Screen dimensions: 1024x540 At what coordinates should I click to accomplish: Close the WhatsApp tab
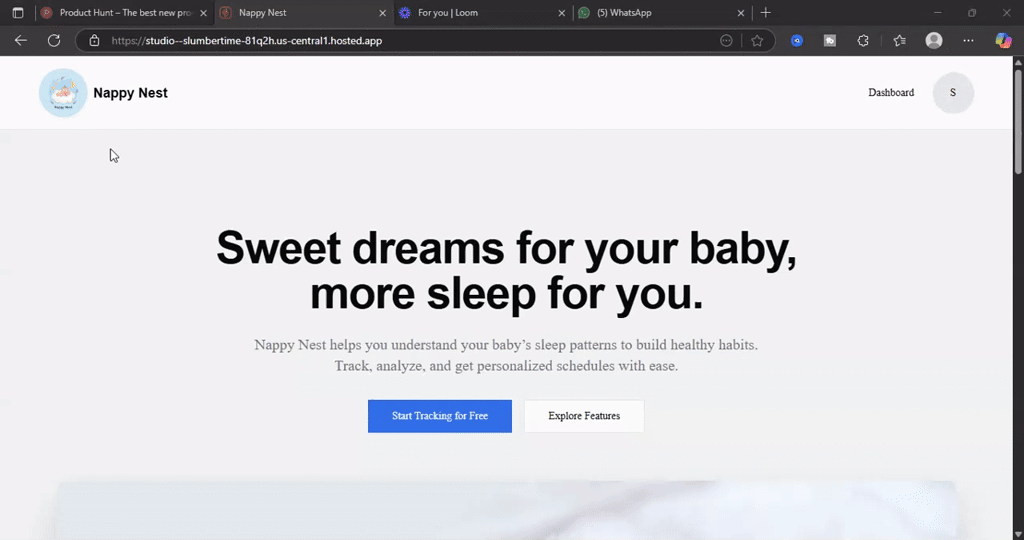(x=741, y=13)
